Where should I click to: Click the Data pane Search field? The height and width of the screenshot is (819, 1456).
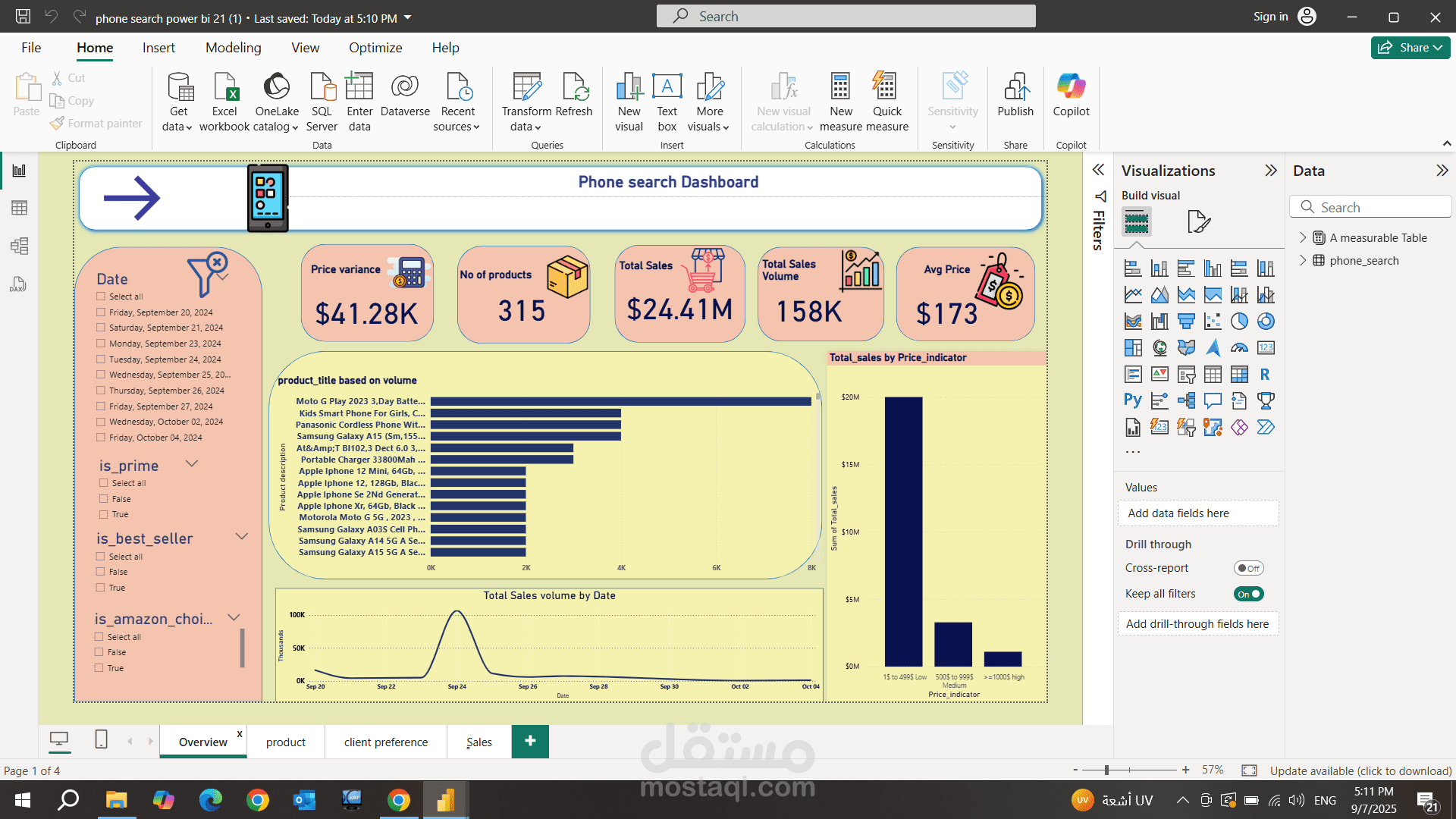1371,207
